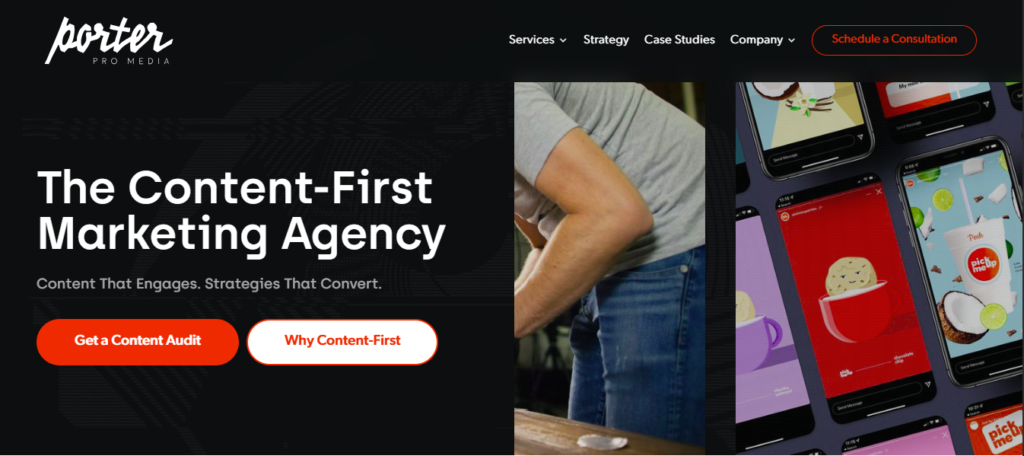The image size is (1024, 456).
Task: Click the man in jeans video thumbnail
Action: [609, 268]
